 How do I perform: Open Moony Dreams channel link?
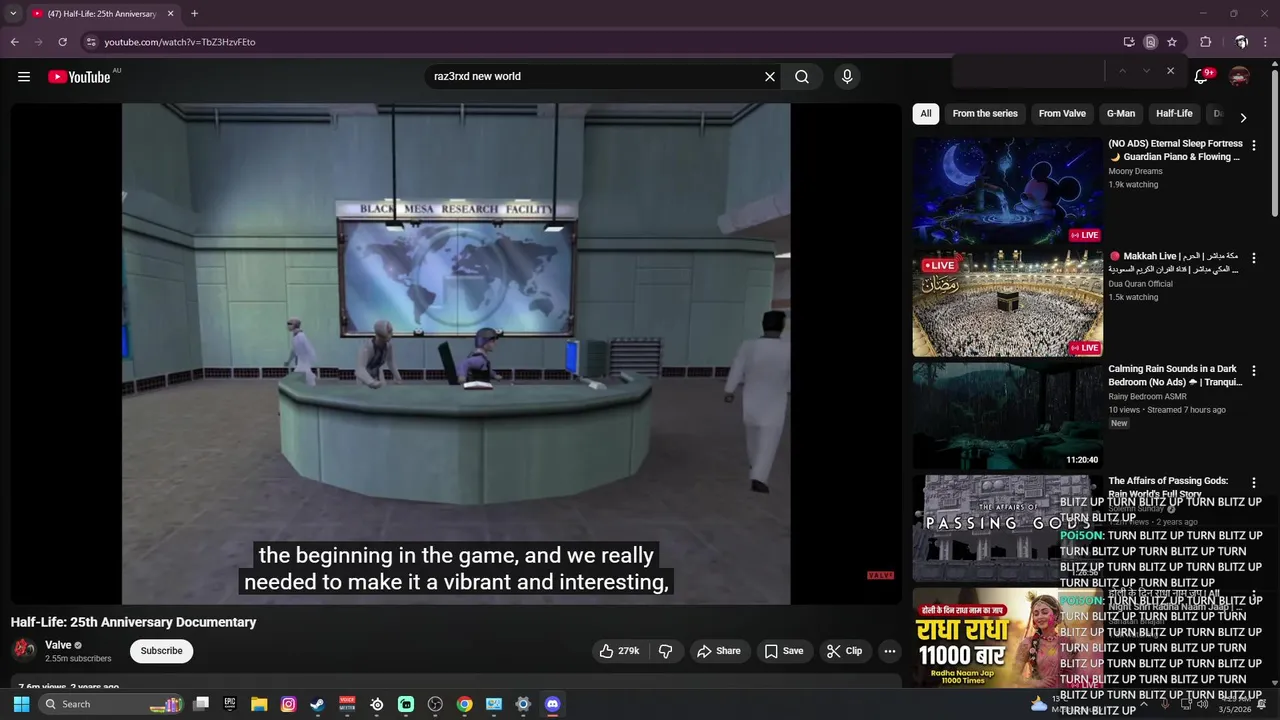[1135, 172]
